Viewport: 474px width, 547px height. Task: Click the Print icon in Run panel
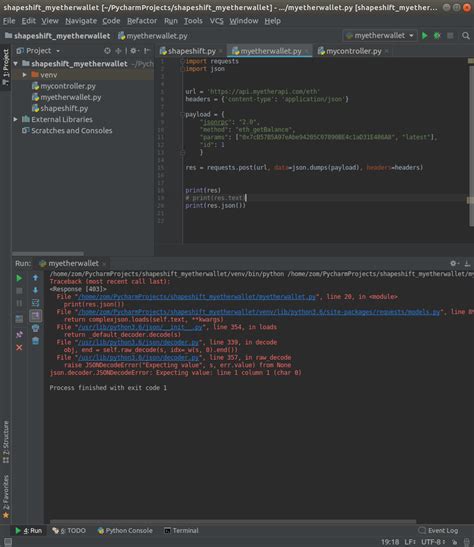35,328
